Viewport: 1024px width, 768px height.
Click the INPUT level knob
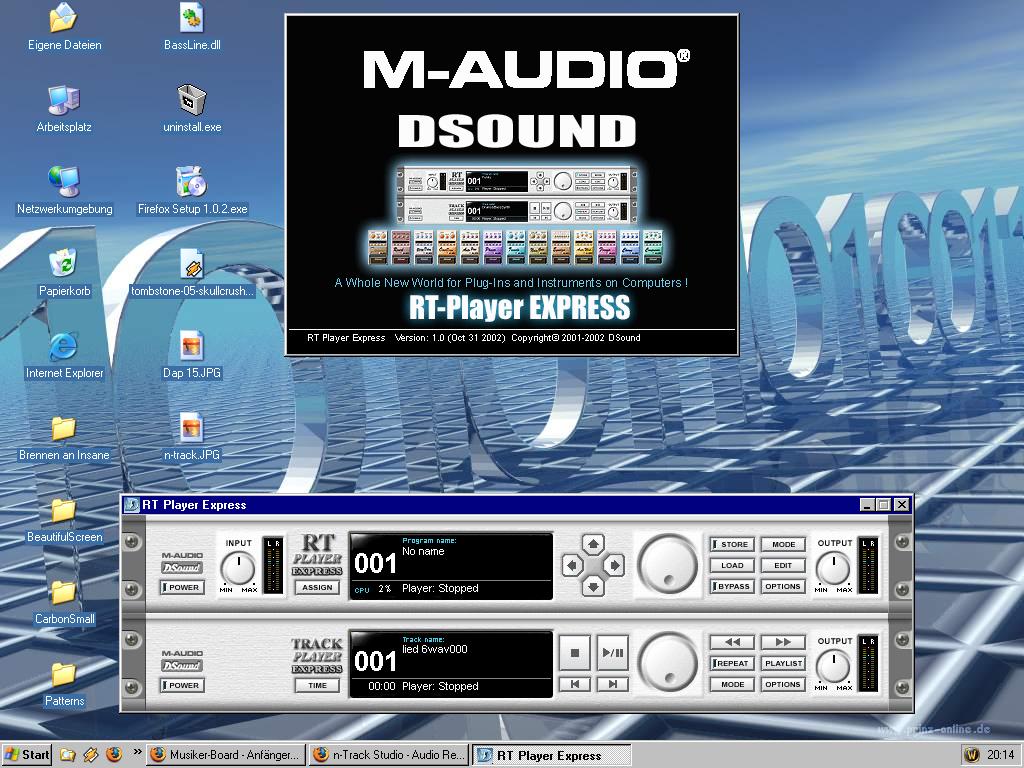[238, 568]
